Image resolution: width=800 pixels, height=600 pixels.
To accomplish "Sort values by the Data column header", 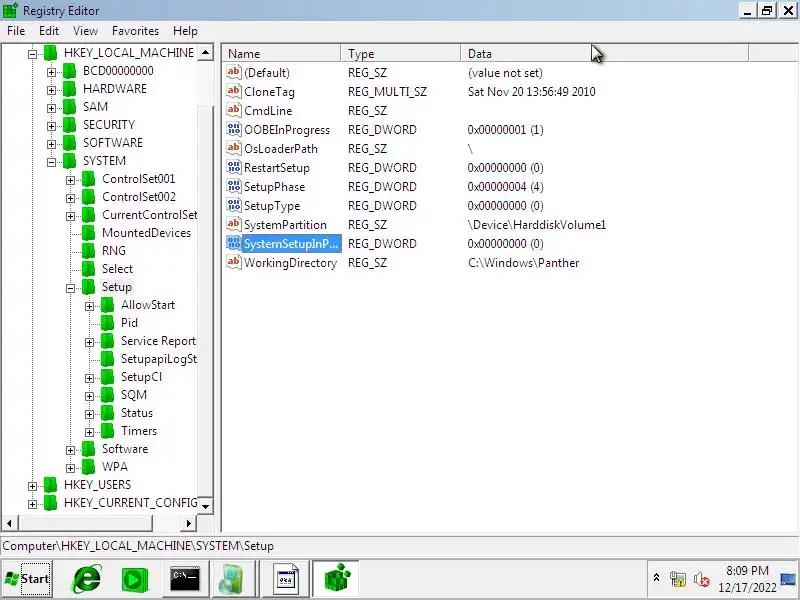I will point(605,54).
